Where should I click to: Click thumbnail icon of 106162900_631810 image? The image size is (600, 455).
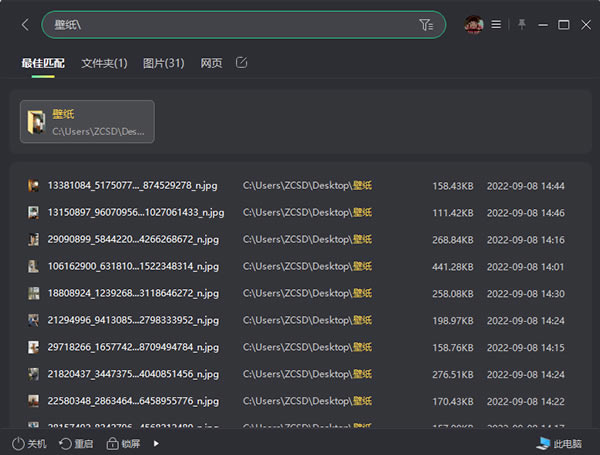tap(33, 267)
